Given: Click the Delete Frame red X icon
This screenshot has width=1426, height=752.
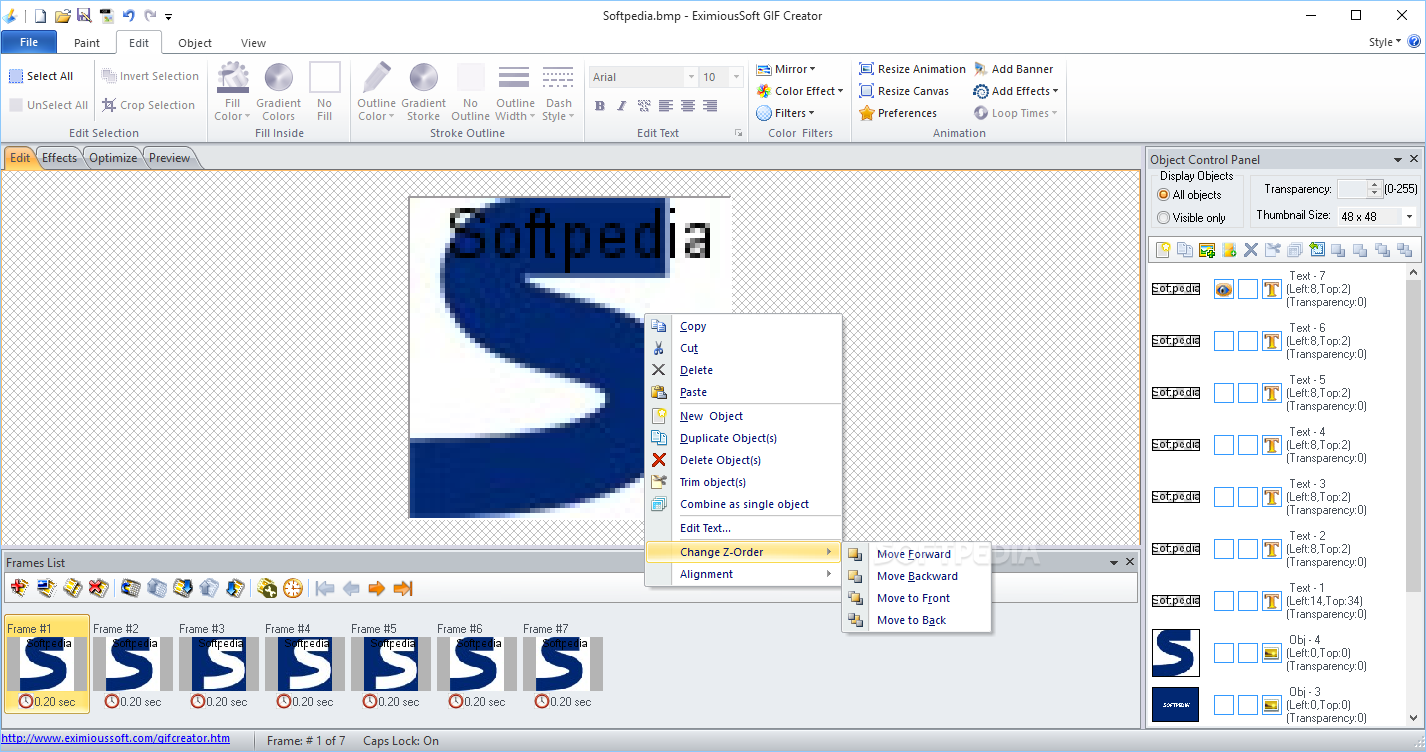Looking at the screenshot, I should coord(98,588).
